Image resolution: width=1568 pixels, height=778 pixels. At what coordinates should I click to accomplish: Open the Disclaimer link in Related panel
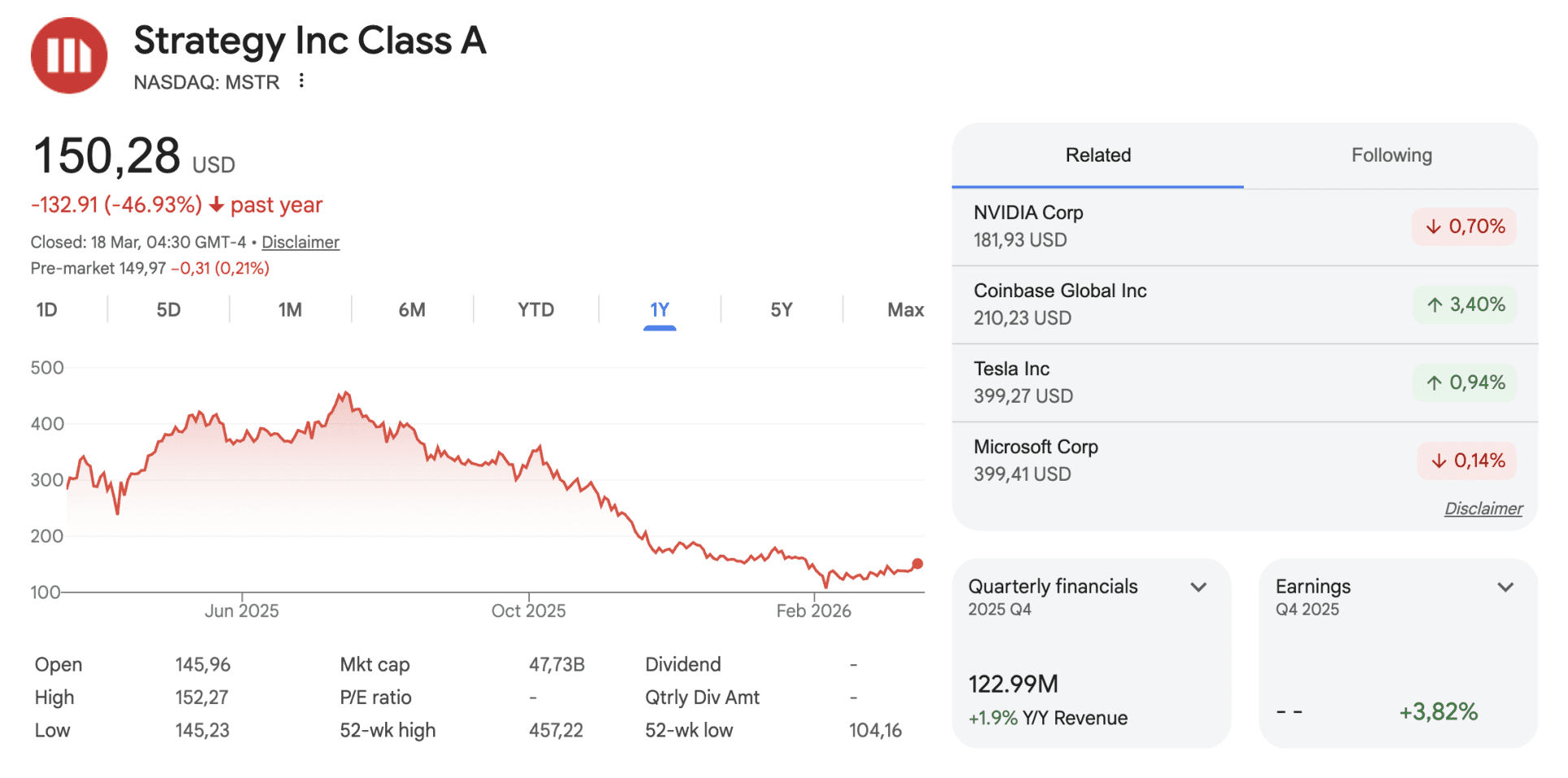point(1483,508)
